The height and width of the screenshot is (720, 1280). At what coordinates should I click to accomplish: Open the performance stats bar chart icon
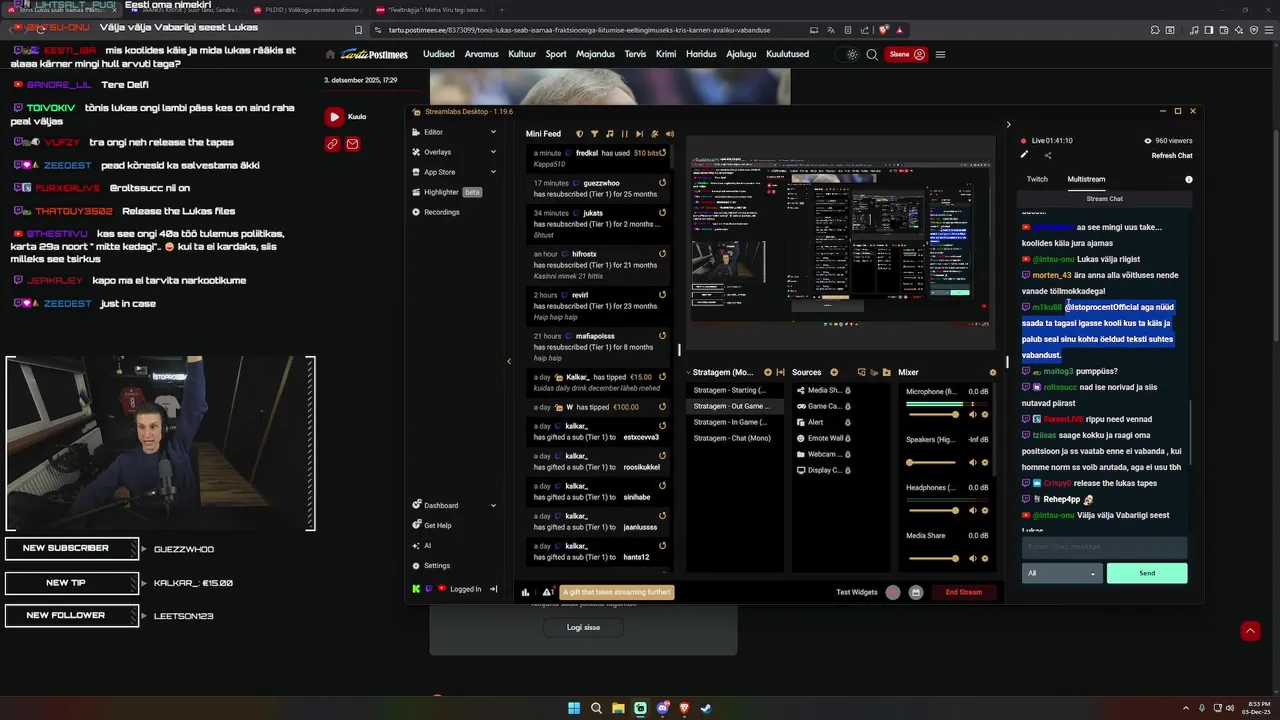(x=525, y=592)
